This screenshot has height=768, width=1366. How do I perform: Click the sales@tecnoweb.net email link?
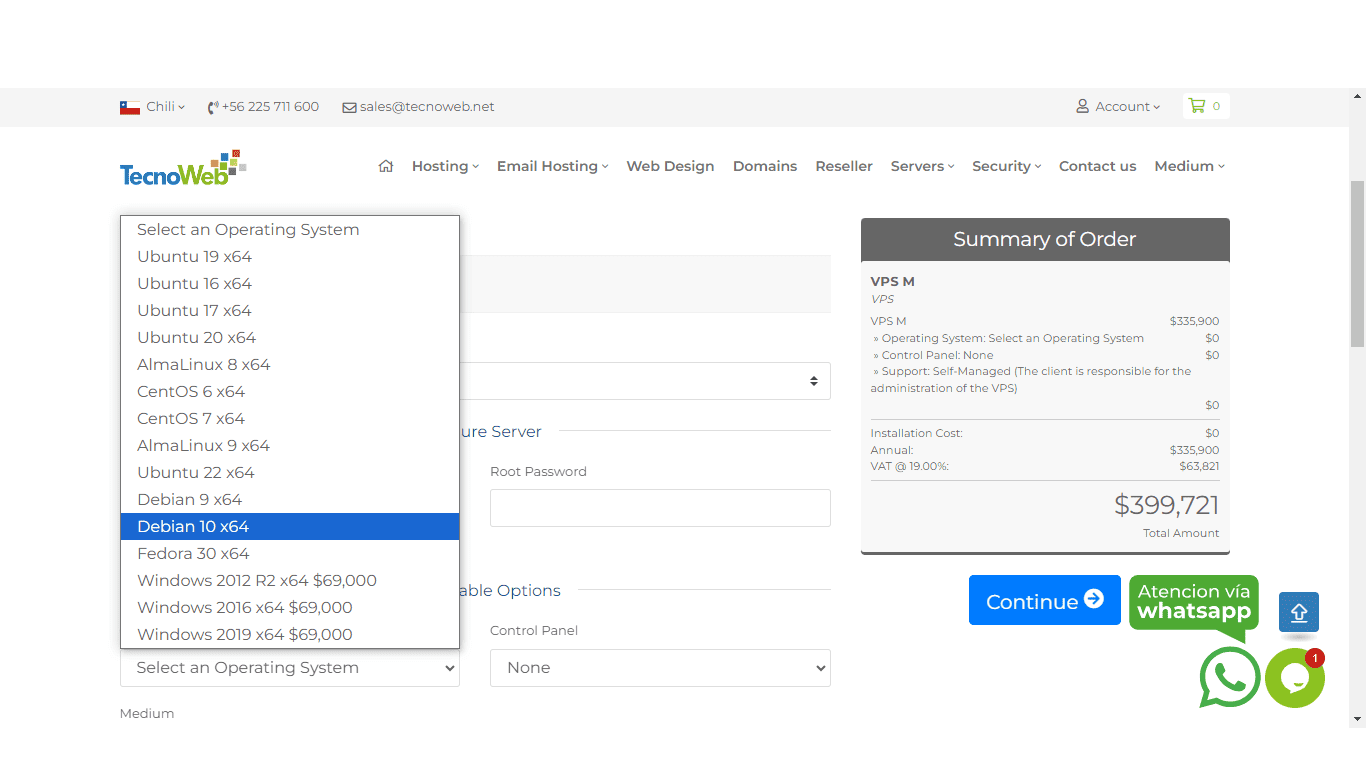point(419,107)
